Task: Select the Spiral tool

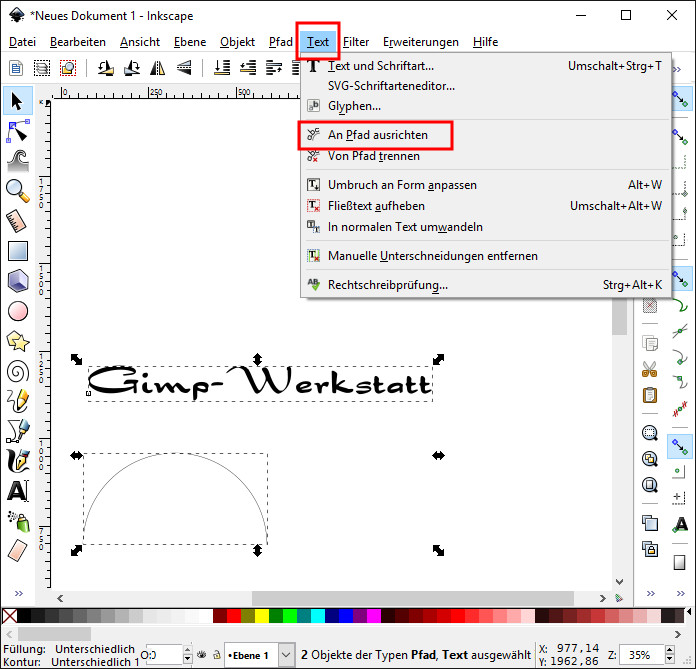Action: (x=18, y=371)
